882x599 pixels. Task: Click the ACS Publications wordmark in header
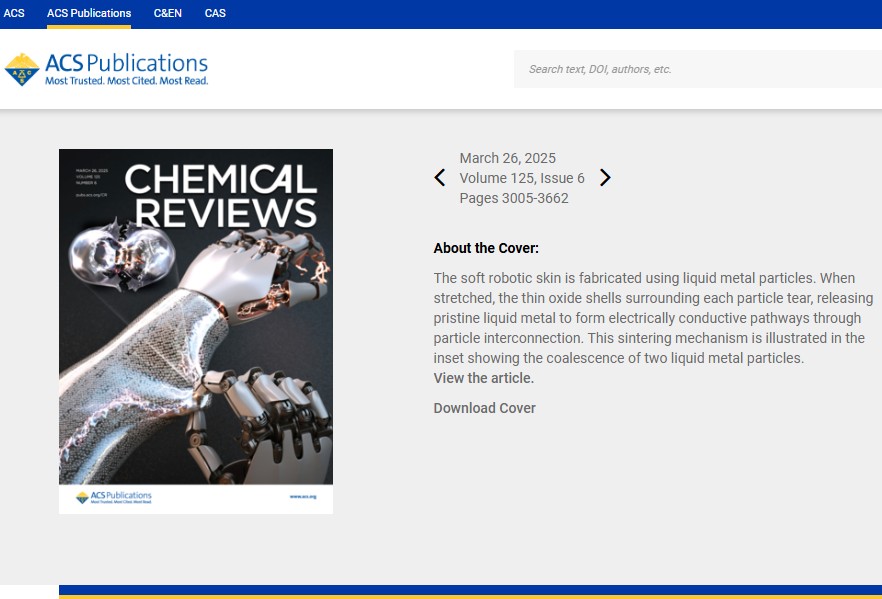[x=126, y=63]
